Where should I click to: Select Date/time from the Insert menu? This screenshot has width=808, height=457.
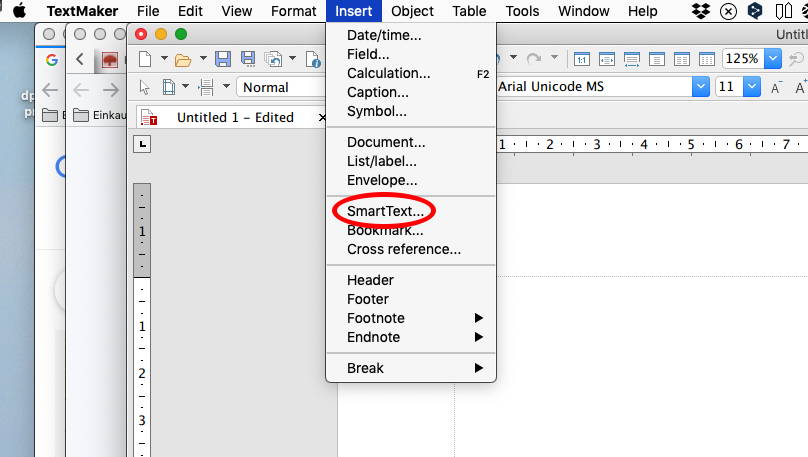(384, 35)
